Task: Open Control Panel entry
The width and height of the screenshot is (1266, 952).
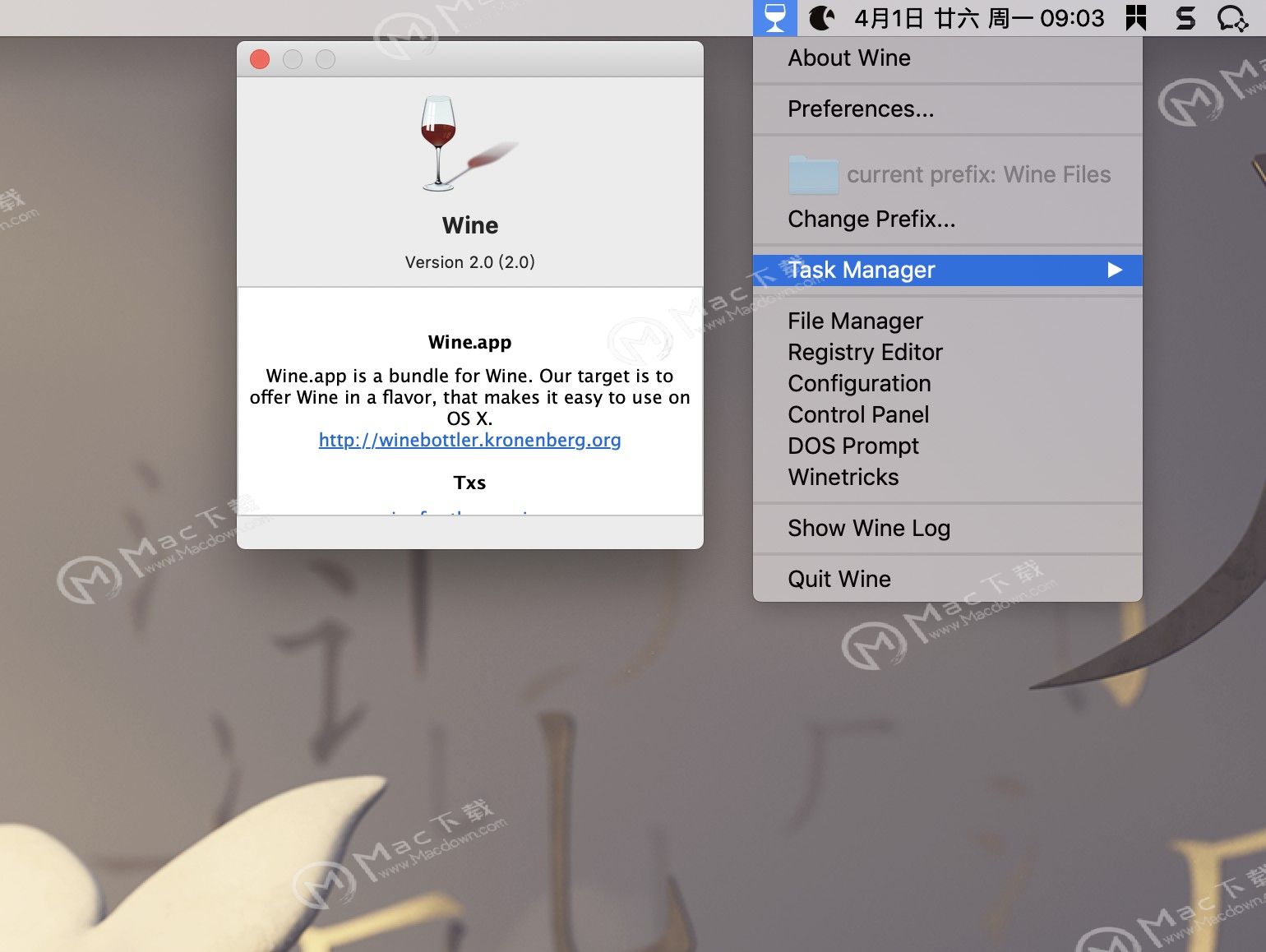Action: 948,414
